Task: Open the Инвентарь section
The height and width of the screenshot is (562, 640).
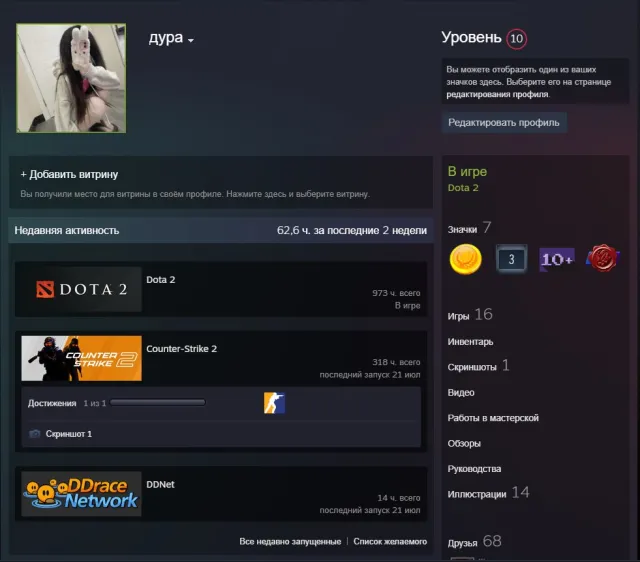Action: 470,342
